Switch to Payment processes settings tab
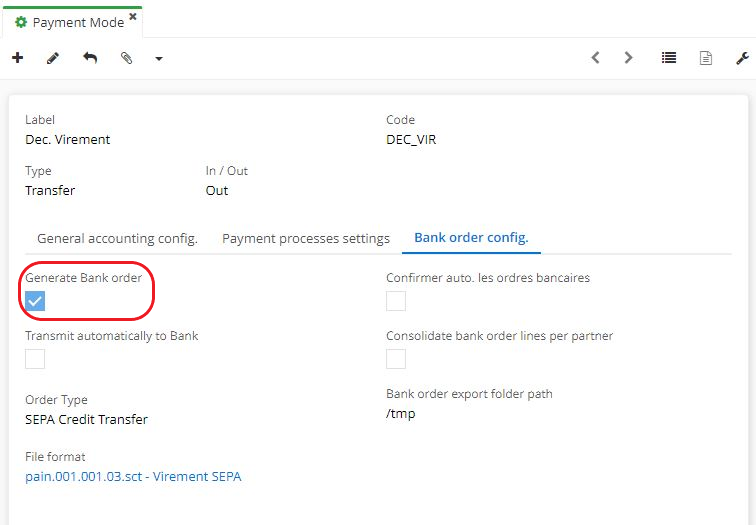 coord(305,238)
